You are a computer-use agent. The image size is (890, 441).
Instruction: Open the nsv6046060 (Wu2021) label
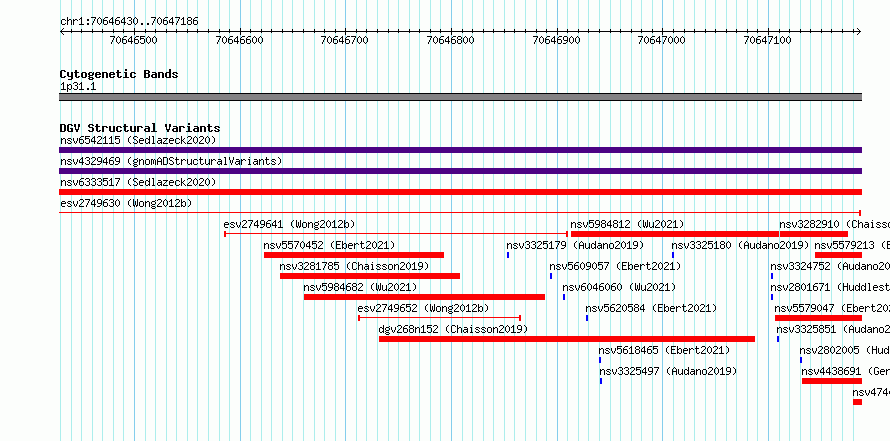click(619, 287)
